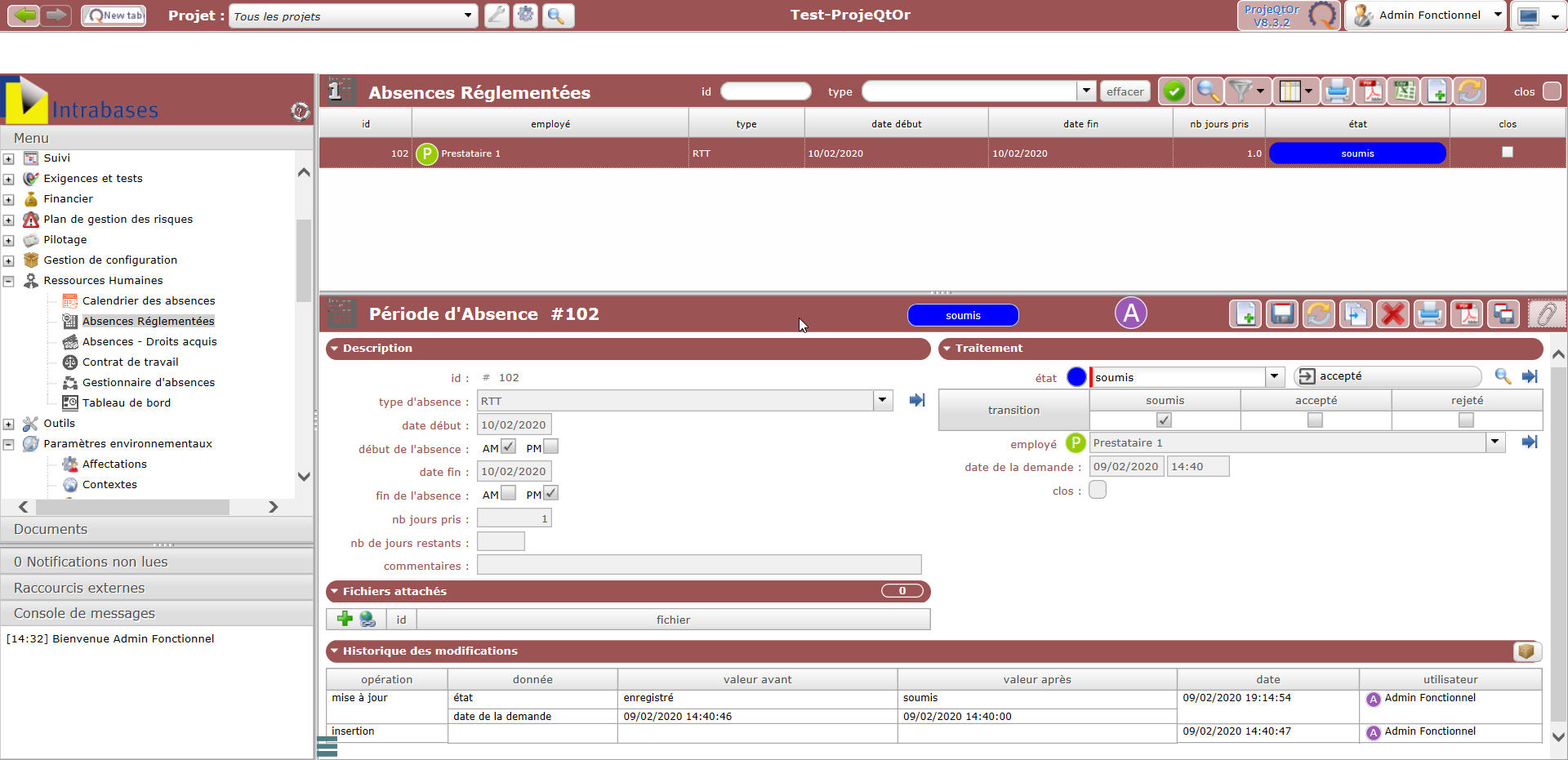1568x760 pixels.
Task: Click the effacer button
Action: (1125, 91)
